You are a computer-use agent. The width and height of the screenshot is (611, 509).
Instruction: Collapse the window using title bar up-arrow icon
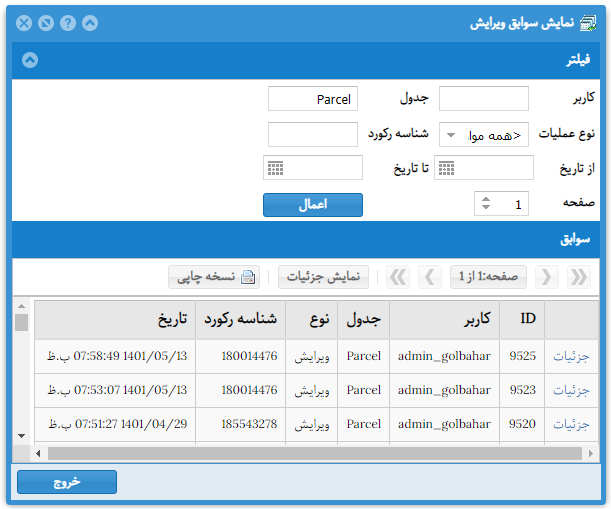[90, 23]
